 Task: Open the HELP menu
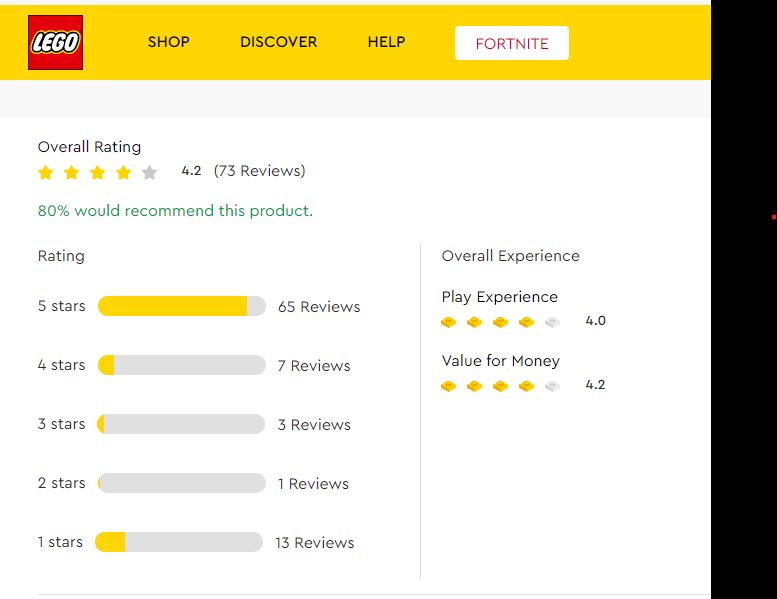click(x=386, y=42)
